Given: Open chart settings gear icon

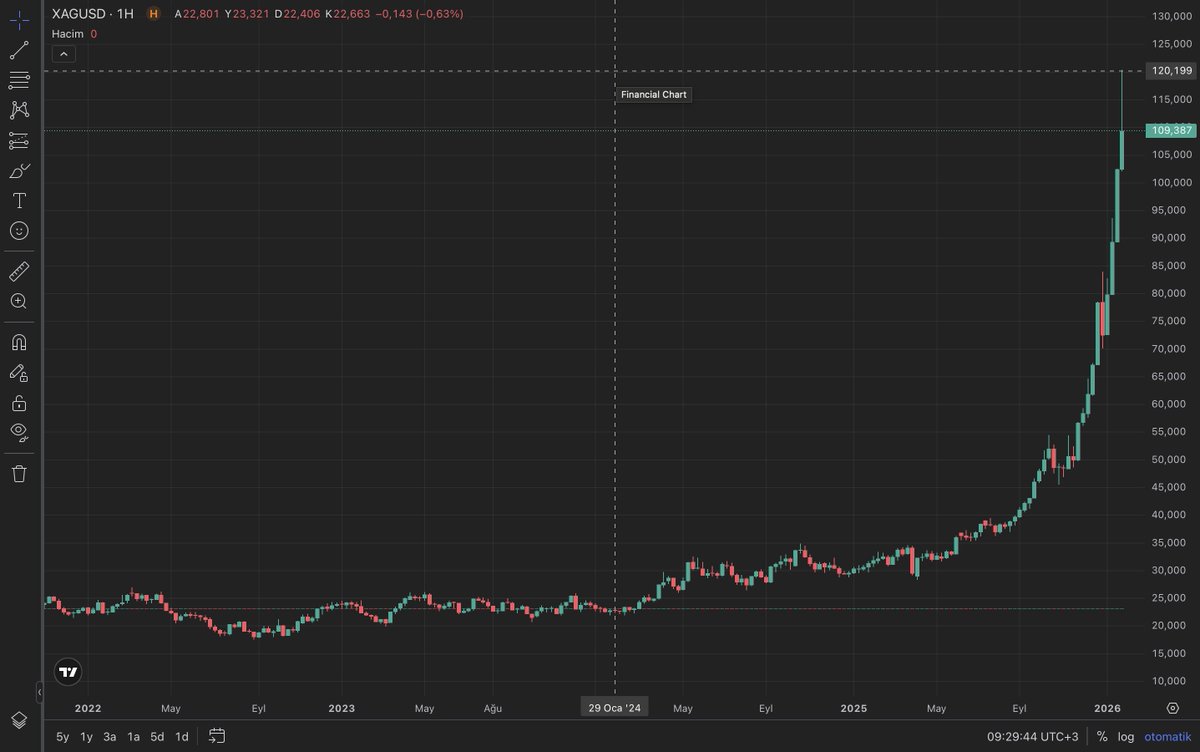Looking at the screenshot, I should click(1172, 707).
